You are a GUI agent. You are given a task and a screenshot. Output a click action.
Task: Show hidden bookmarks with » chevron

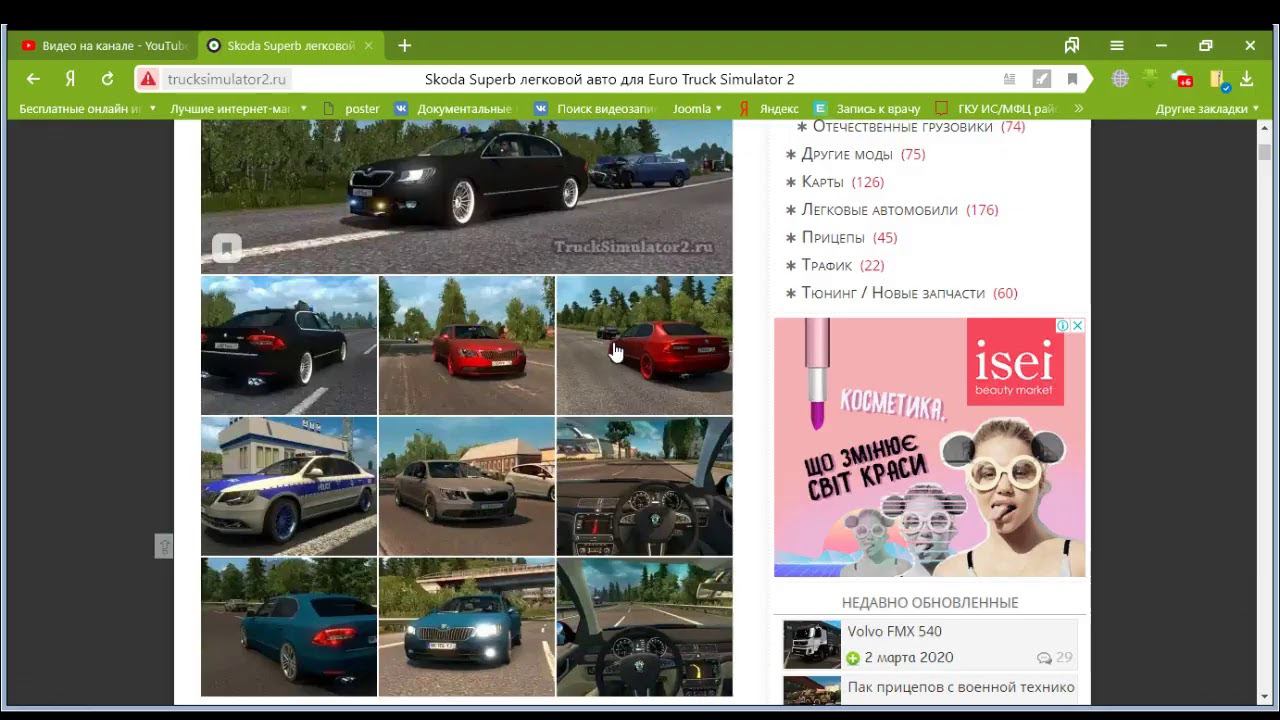1079,108
